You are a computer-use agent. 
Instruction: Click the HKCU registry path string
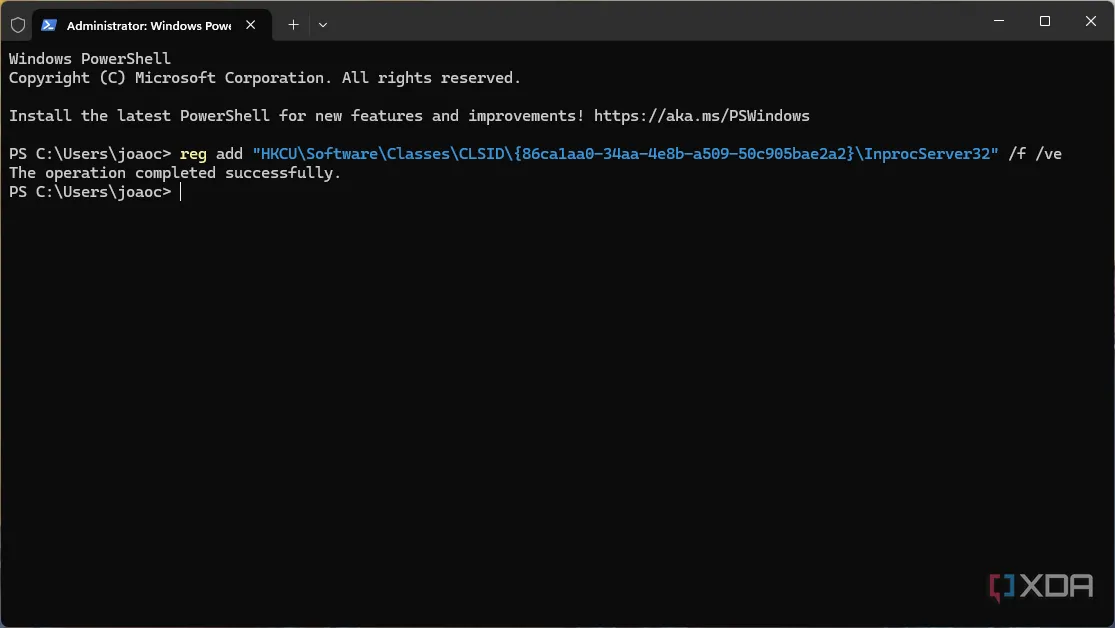[x=625, y=154]
